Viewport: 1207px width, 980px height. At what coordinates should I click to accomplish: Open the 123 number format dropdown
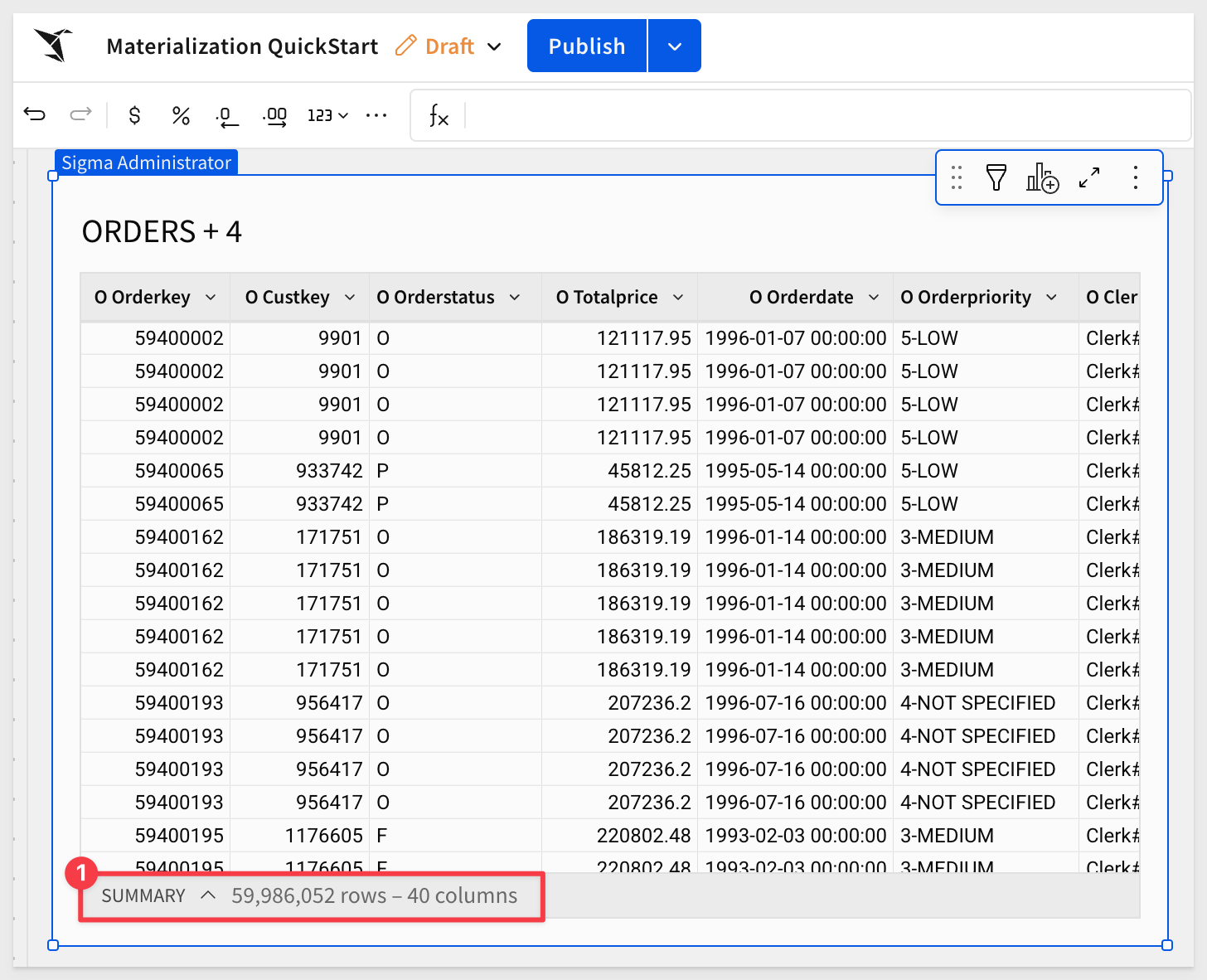tap(327, 115)
